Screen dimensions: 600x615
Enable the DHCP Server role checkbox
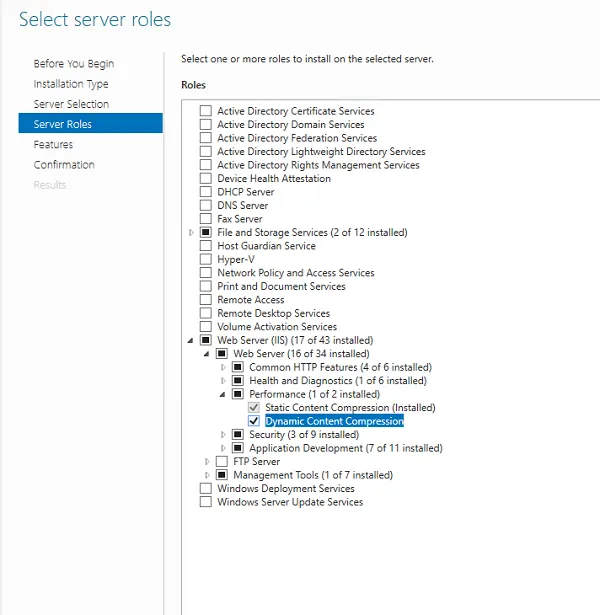coord(206,192)
